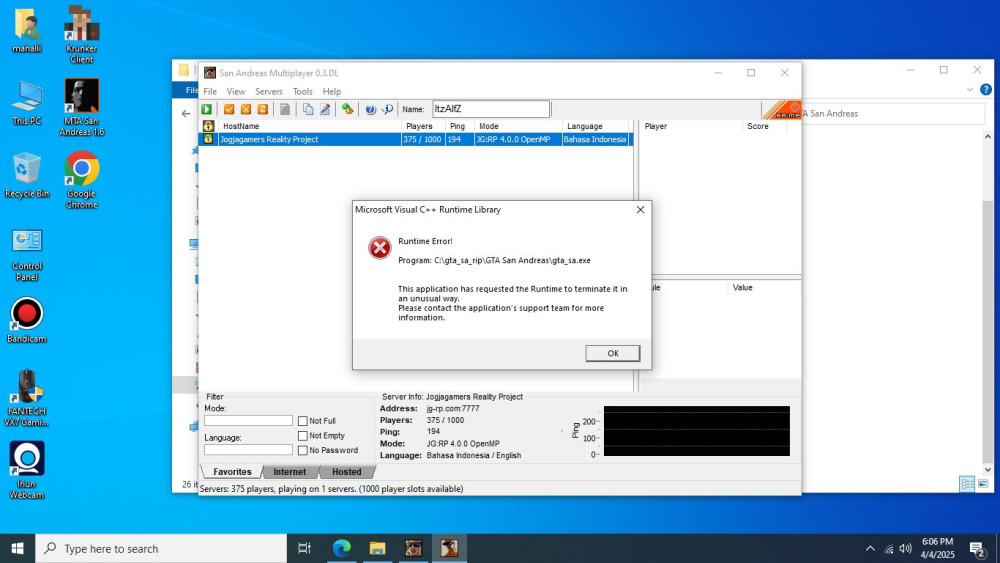
Task: Click the About info toolbar icon
Action: pos(387,109)
